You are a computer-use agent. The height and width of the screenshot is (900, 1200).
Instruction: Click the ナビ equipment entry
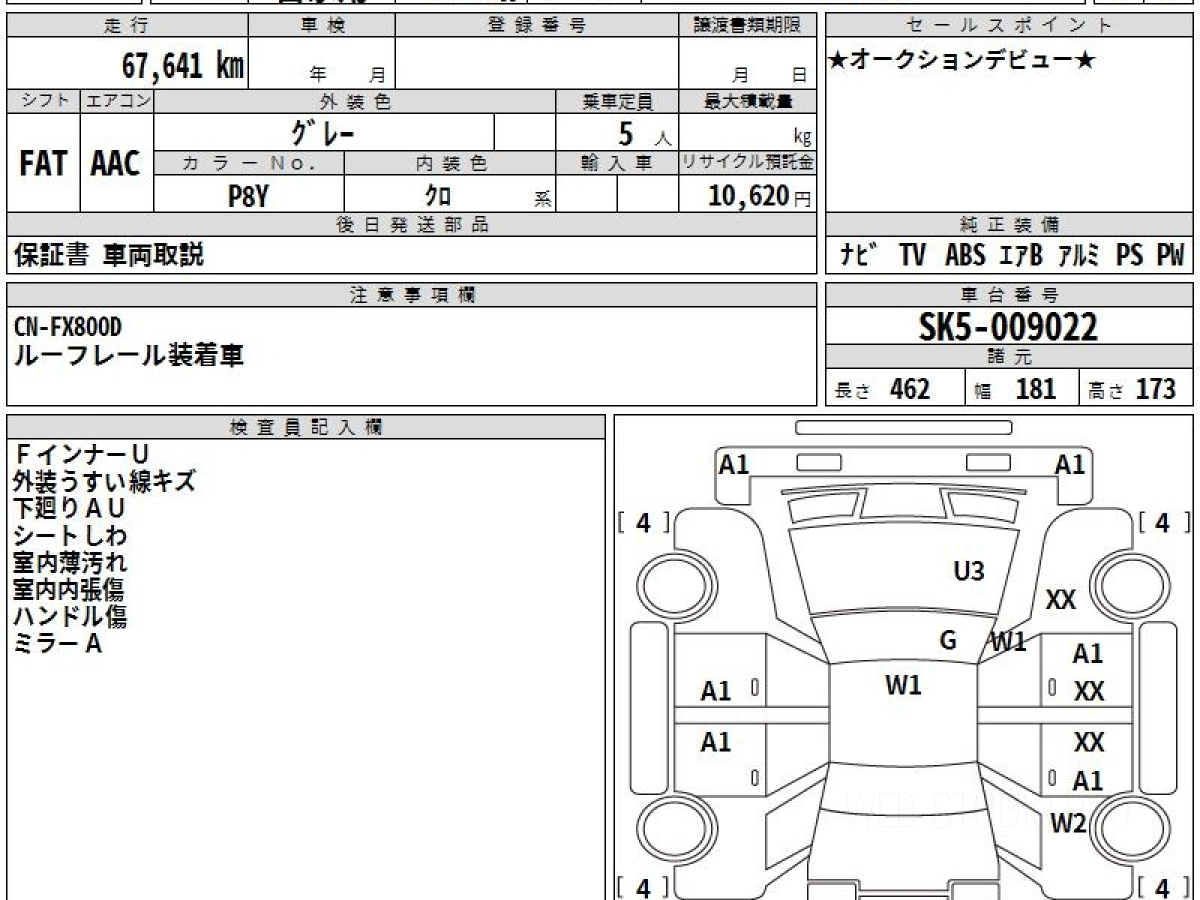[x=860, y=255]
